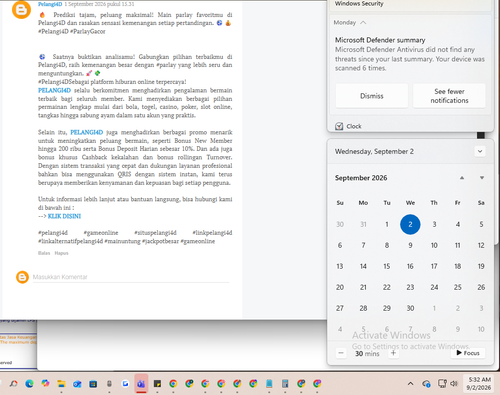Click the September 2026 month header
500x395 pixels.
(361, 178)
